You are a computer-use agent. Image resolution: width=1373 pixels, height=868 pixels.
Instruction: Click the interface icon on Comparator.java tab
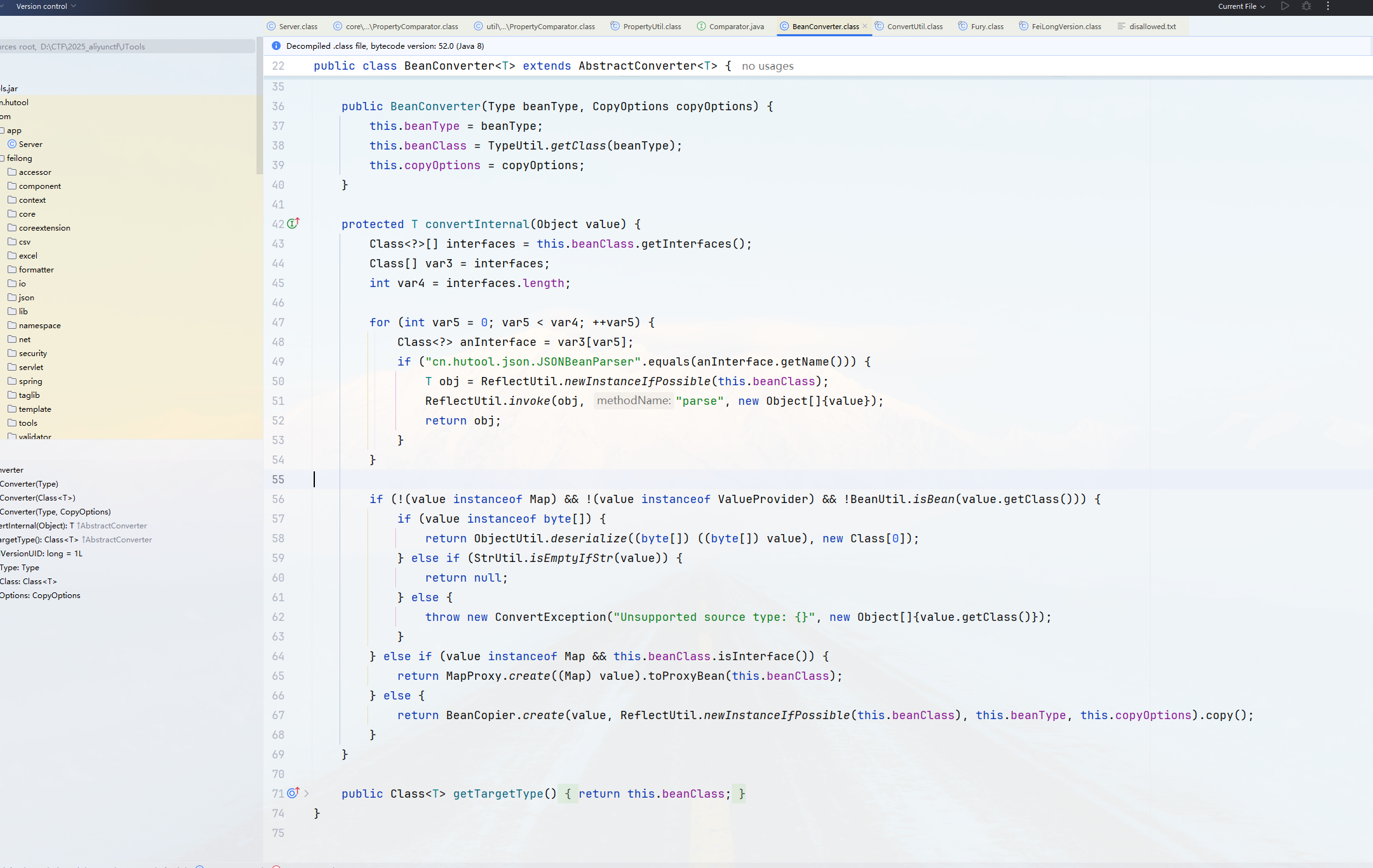(x=701, y=26)
